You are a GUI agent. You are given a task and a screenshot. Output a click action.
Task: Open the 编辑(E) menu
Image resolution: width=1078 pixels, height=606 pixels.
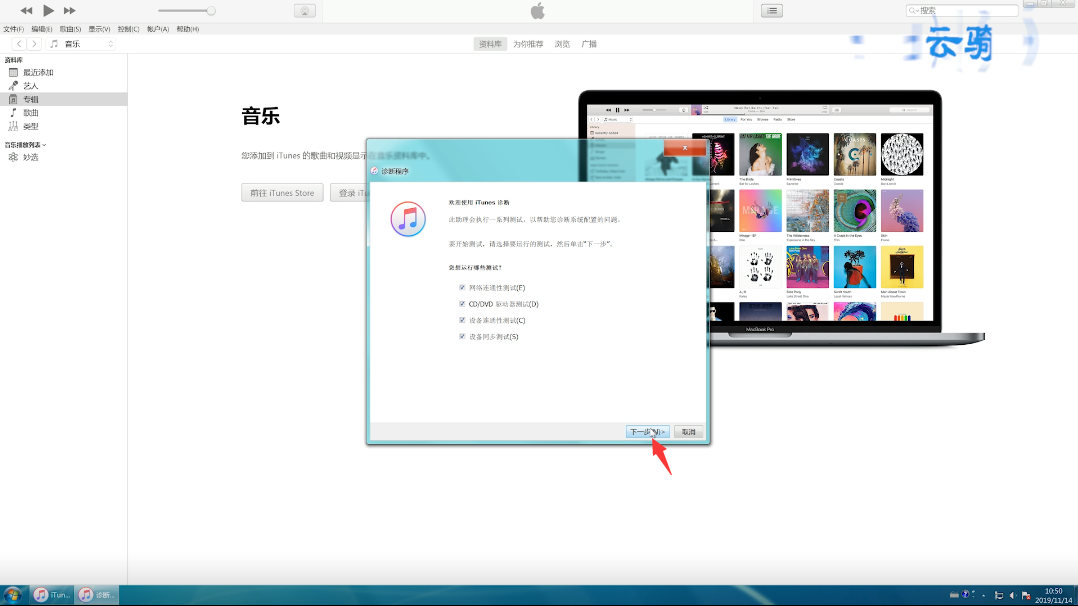[x=41, y=29]
